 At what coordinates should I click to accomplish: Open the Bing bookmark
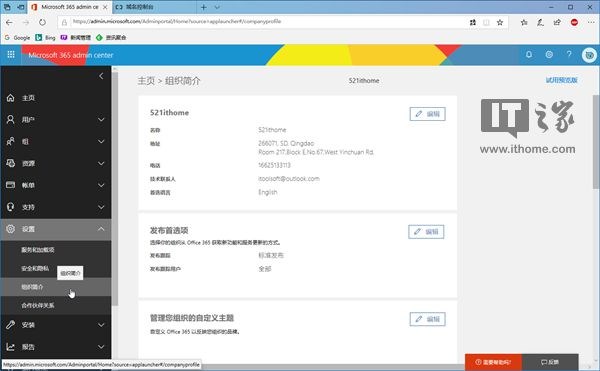pyautogui.click(x=46, y=37)
